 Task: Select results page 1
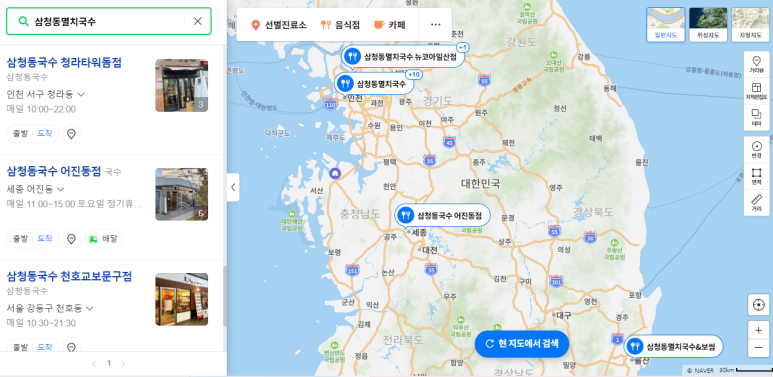point(109,364)
